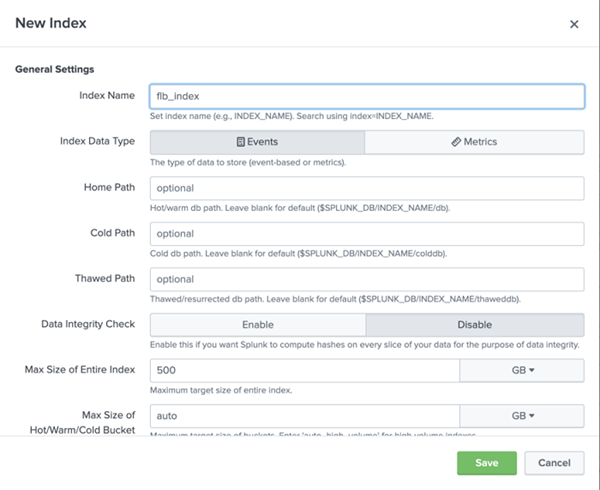The width and height of the screenshot is (600, 490).
Task: Click the Home Path input field
Action: click(367, 188)
